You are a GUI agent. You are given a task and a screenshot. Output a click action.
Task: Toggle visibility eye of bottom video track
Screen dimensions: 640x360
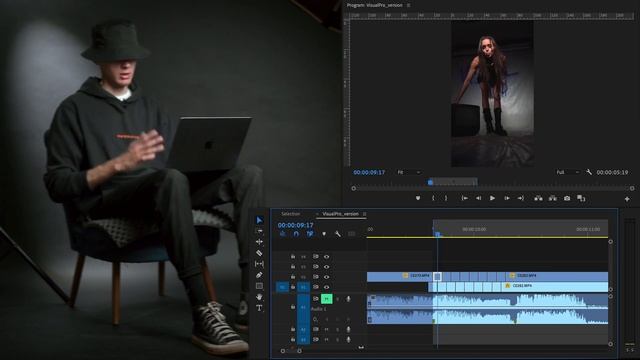point(327,287)
